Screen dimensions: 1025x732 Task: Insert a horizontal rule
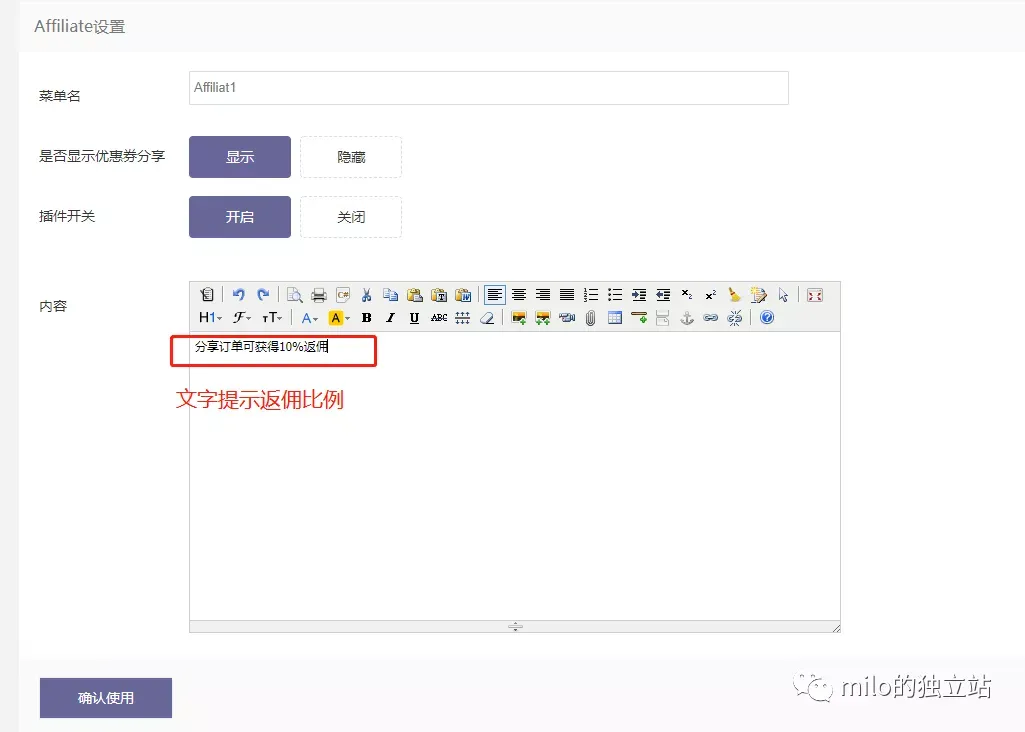[639, 318]
